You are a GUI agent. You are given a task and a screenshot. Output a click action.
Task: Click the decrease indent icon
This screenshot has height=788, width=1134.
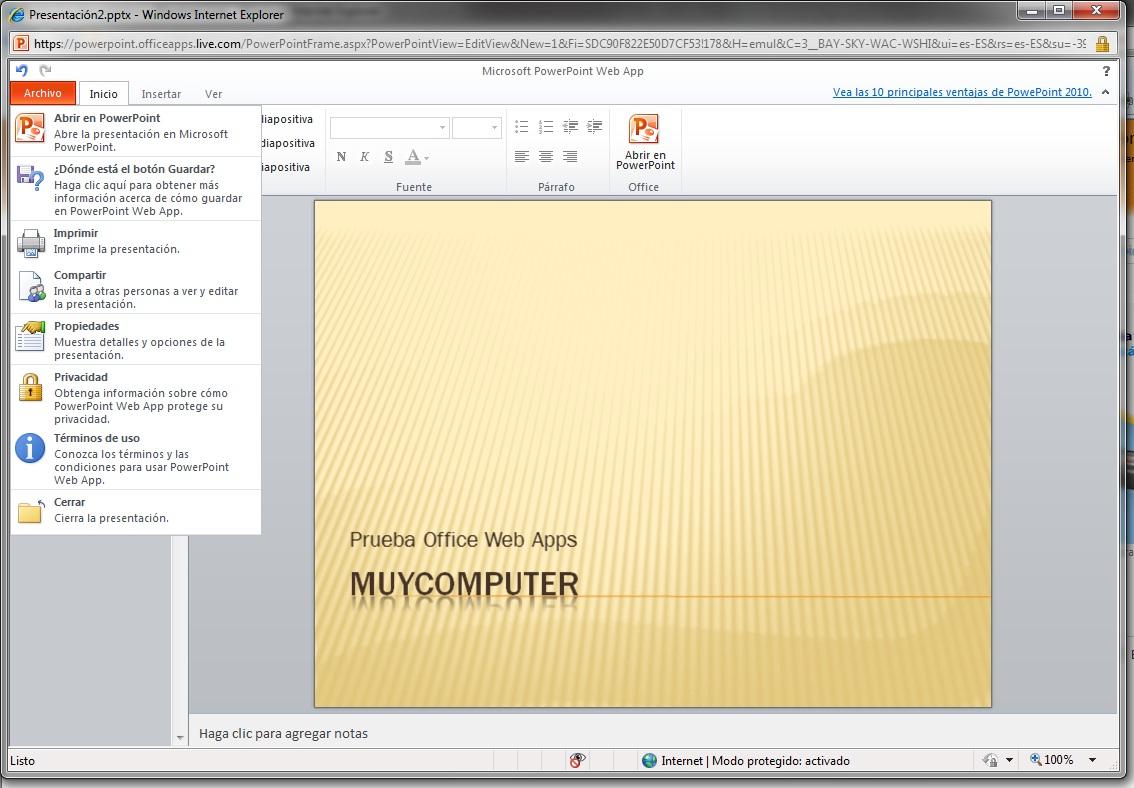click(x=571, y=127)
